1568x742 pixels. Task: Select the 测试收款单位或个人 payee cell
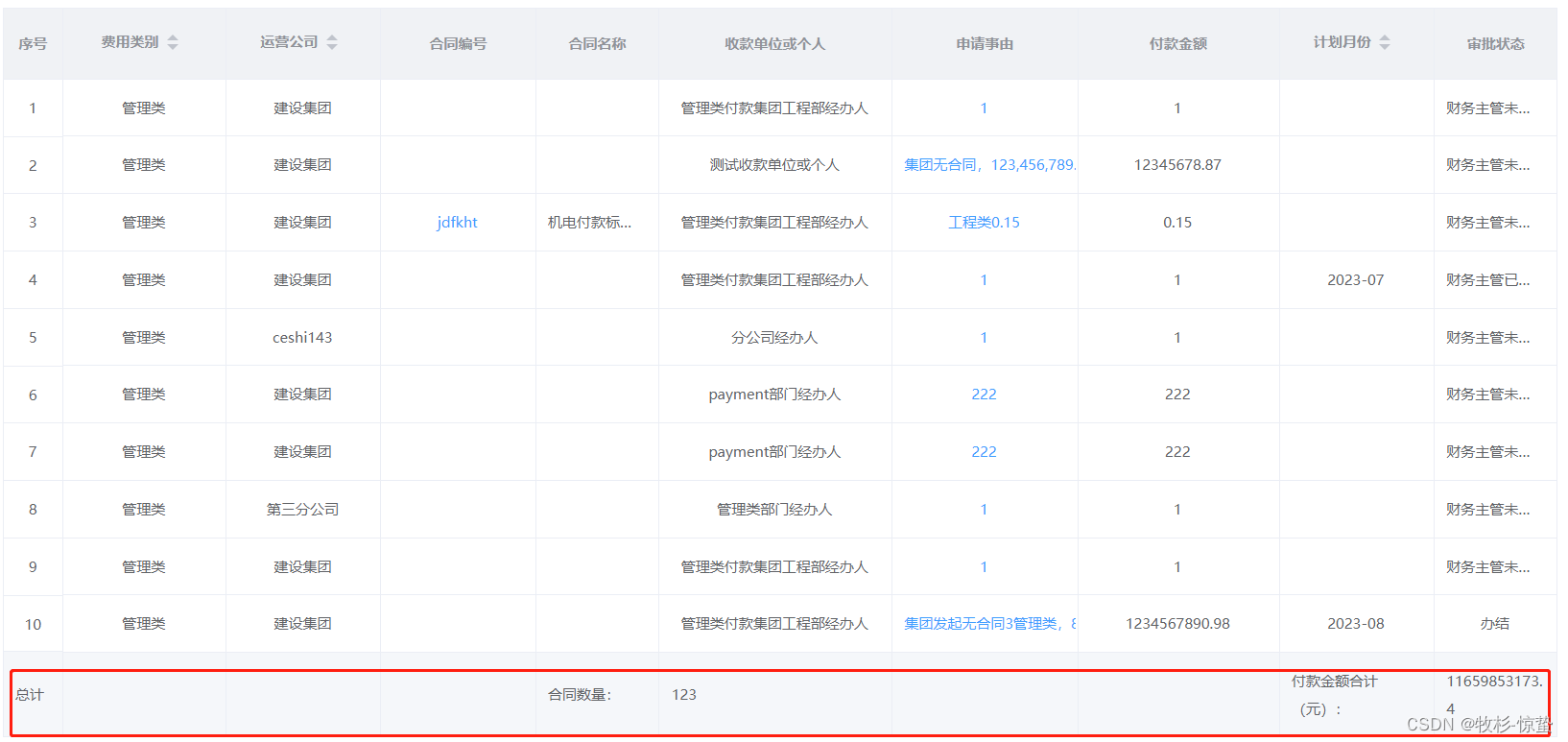pyautogui.click(x=774, y=165)
